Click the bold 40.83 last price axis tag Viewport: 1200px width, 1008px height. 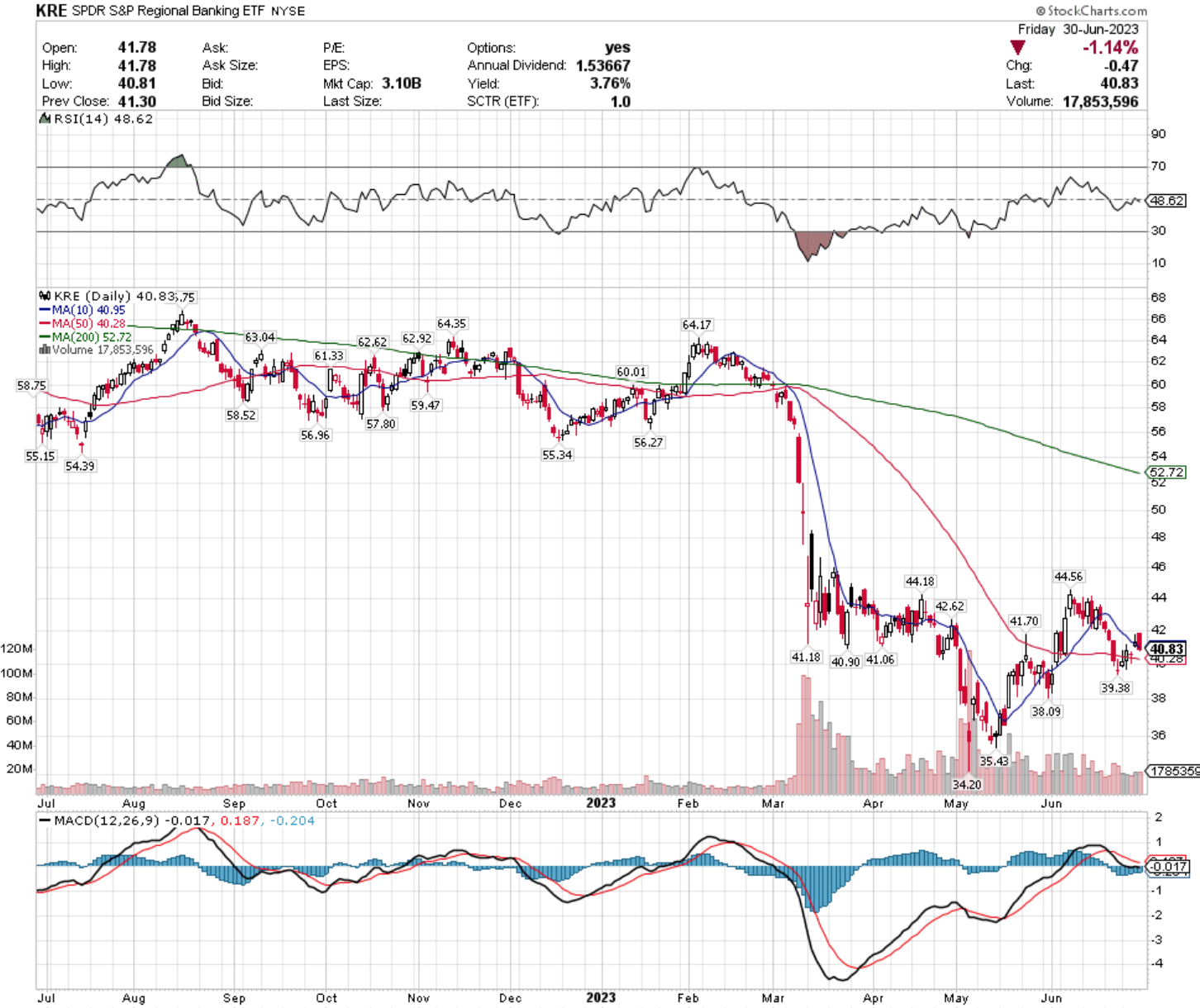tap(1167, 649)
